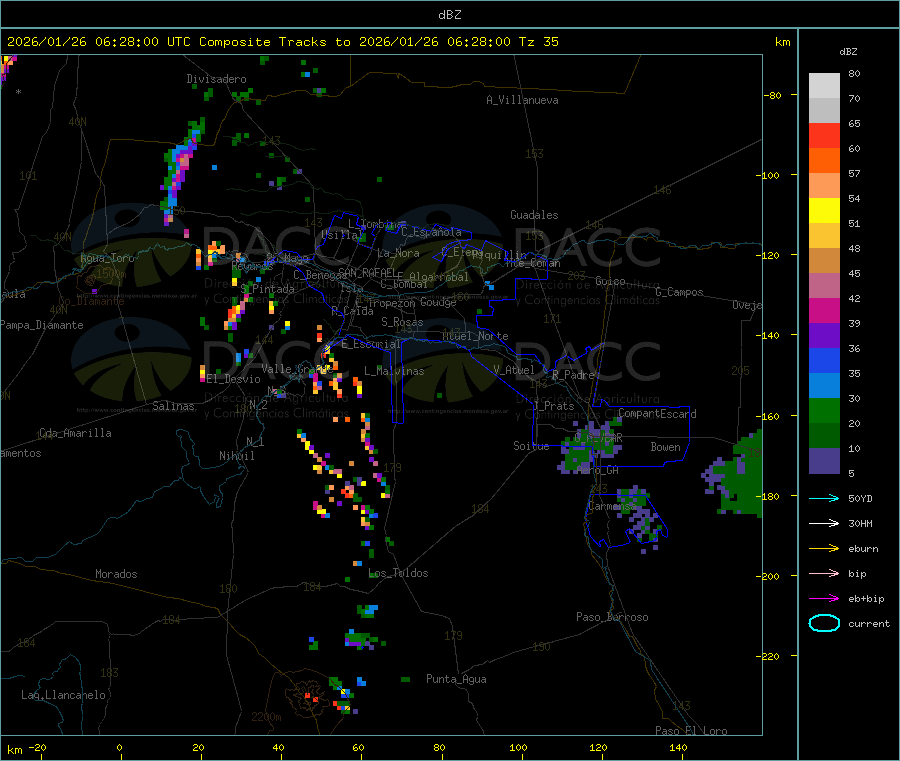Click the Paso_El_Loro map label
Screen dimensions: 900x761
click(692, 731)
